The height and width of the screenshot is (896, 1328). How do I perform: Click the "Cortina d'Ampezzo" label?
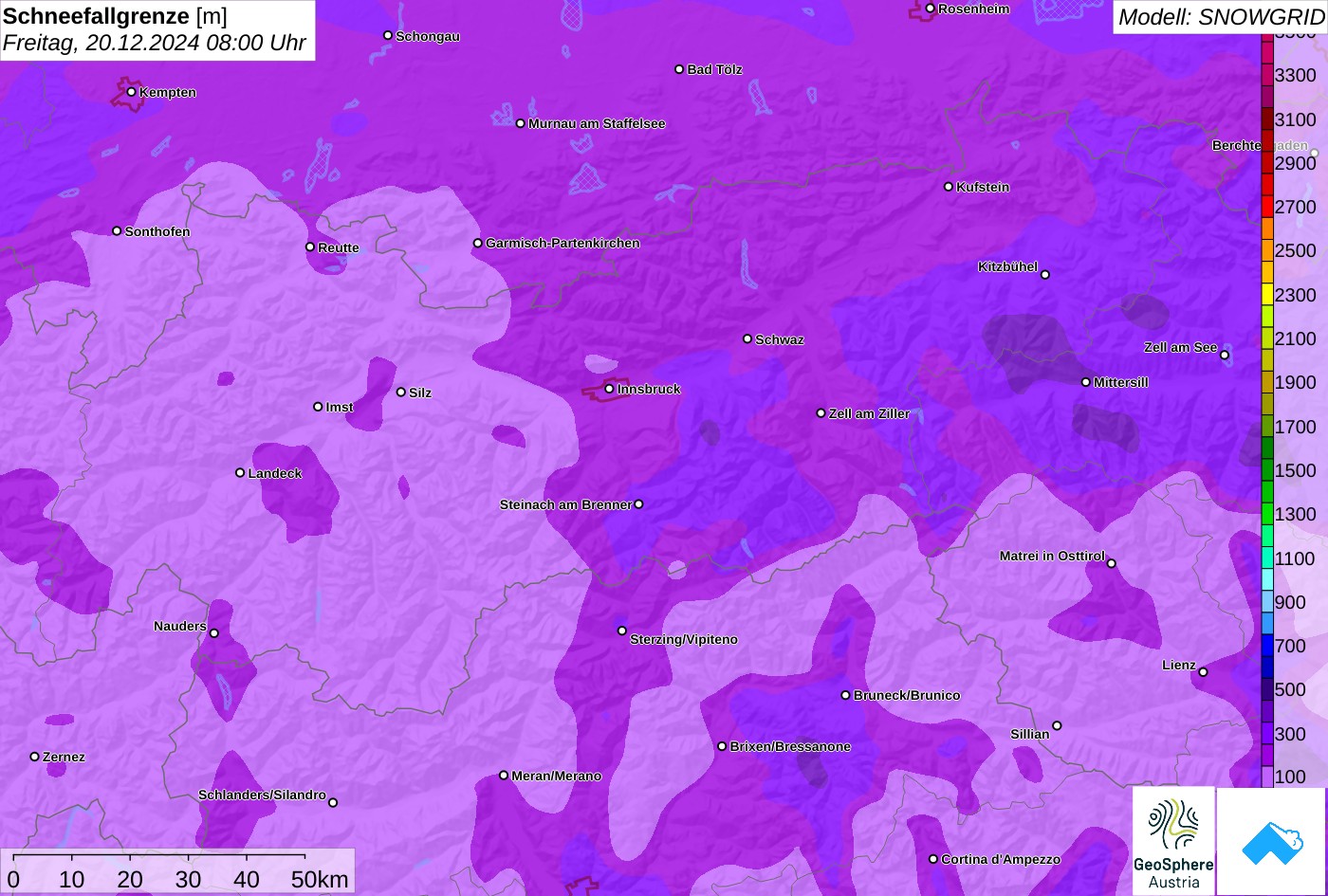1001,860
